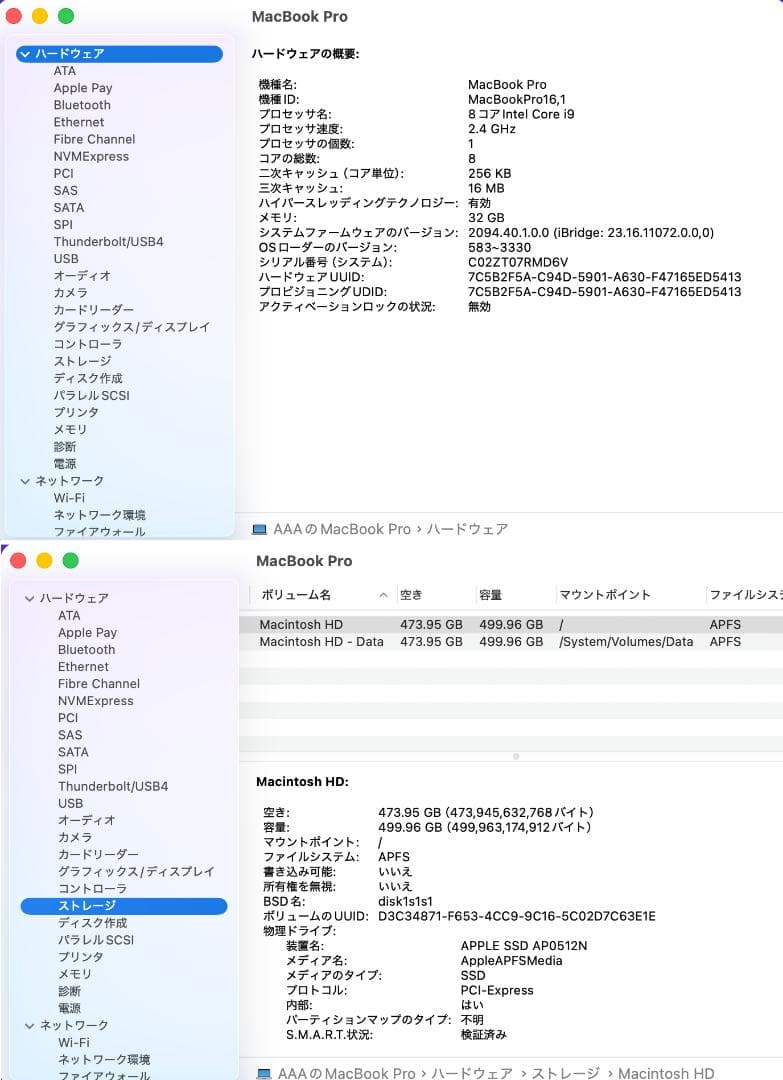Select カメラ in hardware overview window sidebar
This screenshot has height=1080, width=783.
coord(70,293)
